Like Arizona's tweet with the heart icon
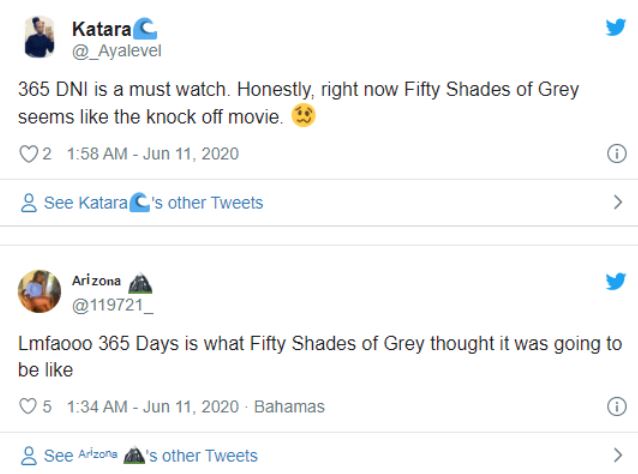Image resolution: width=638 pixels, height=474 pixels. [27, 407]
